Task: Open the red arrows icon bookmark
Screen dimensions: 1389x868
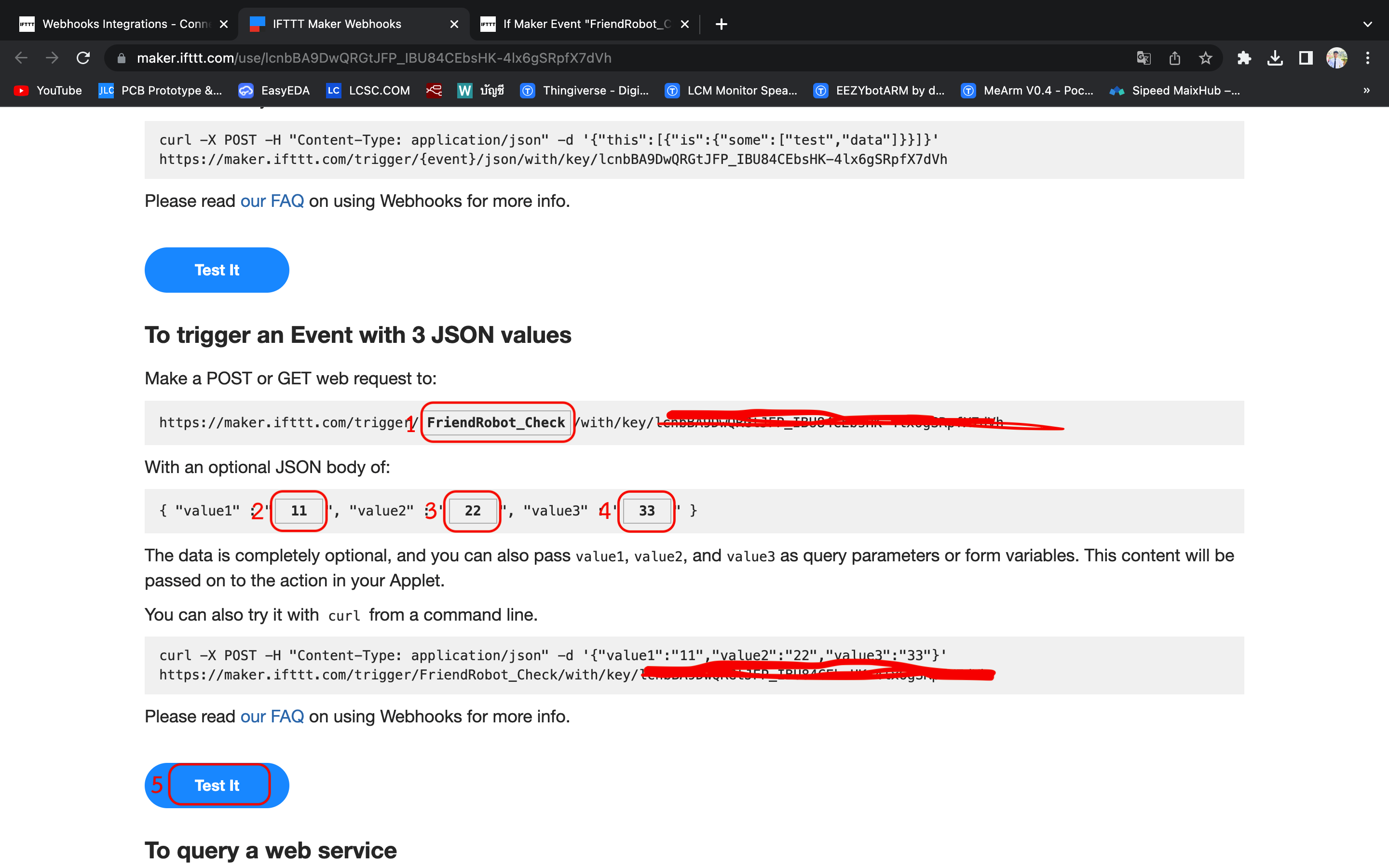Action: tap(434, 90)
